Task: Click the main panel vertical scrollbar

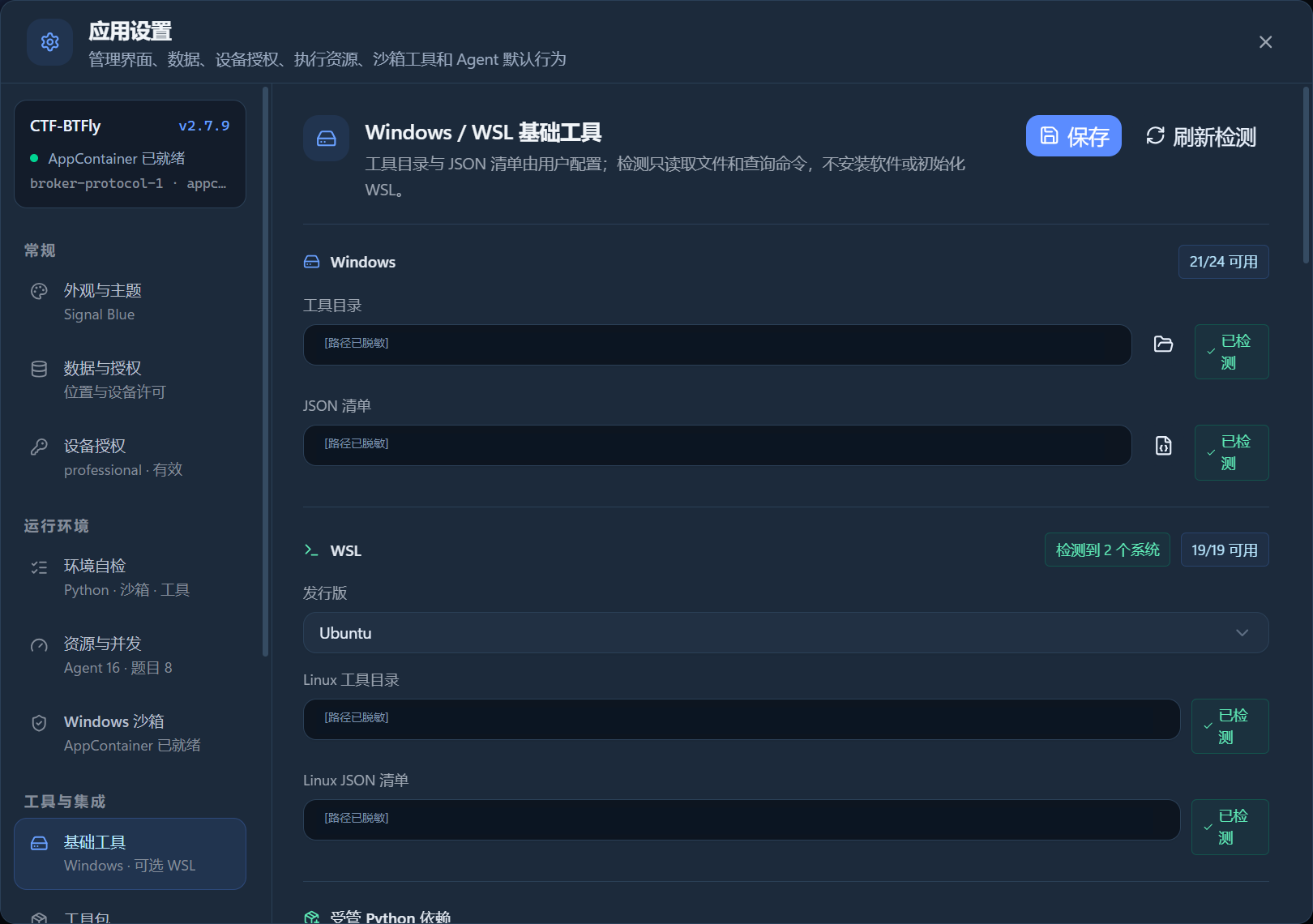Action: click(1306, 175)
